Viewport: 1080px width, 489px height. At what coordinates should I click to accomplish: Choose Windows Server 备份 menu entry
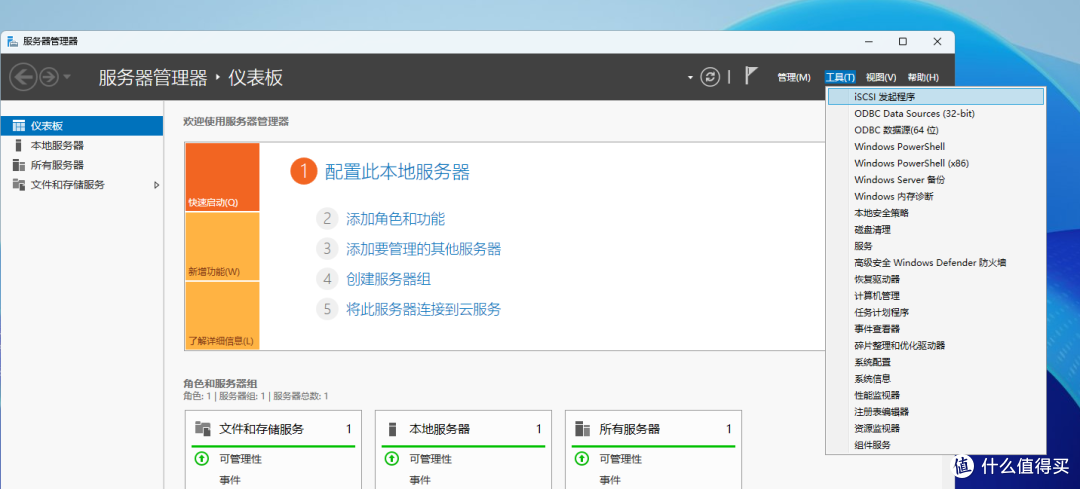point(935,180)
